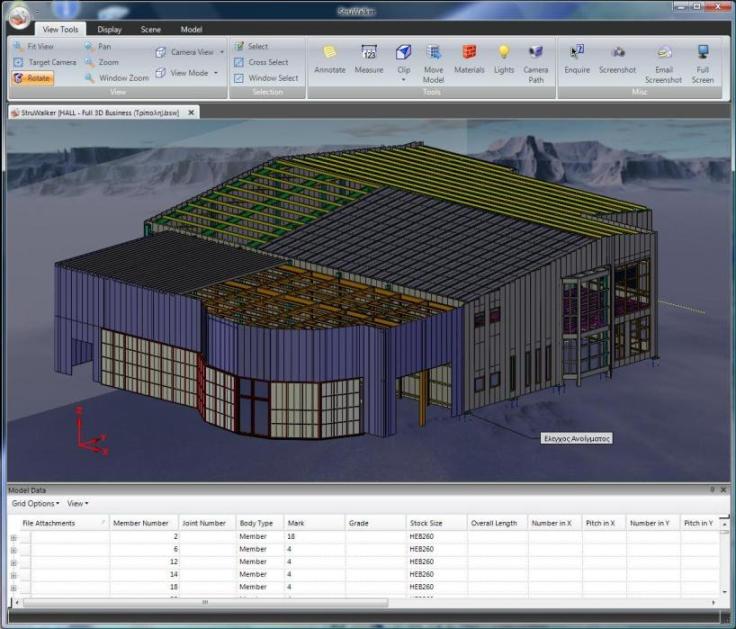Take a Screenshot with the camera icon

point(617,53)
